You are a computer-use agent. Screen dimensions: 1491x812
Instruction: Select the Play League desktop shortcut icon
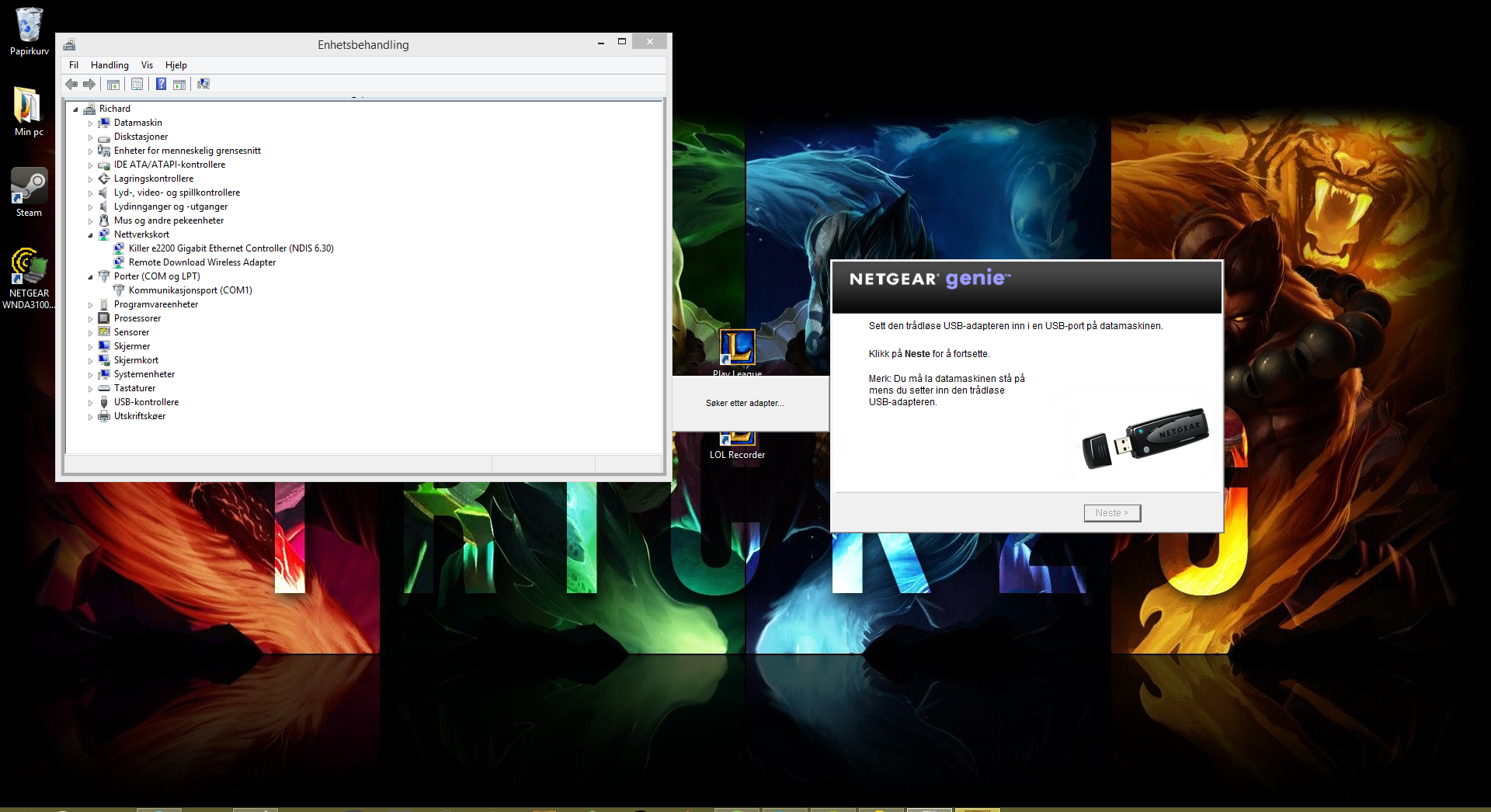click(x=737, y=348)
